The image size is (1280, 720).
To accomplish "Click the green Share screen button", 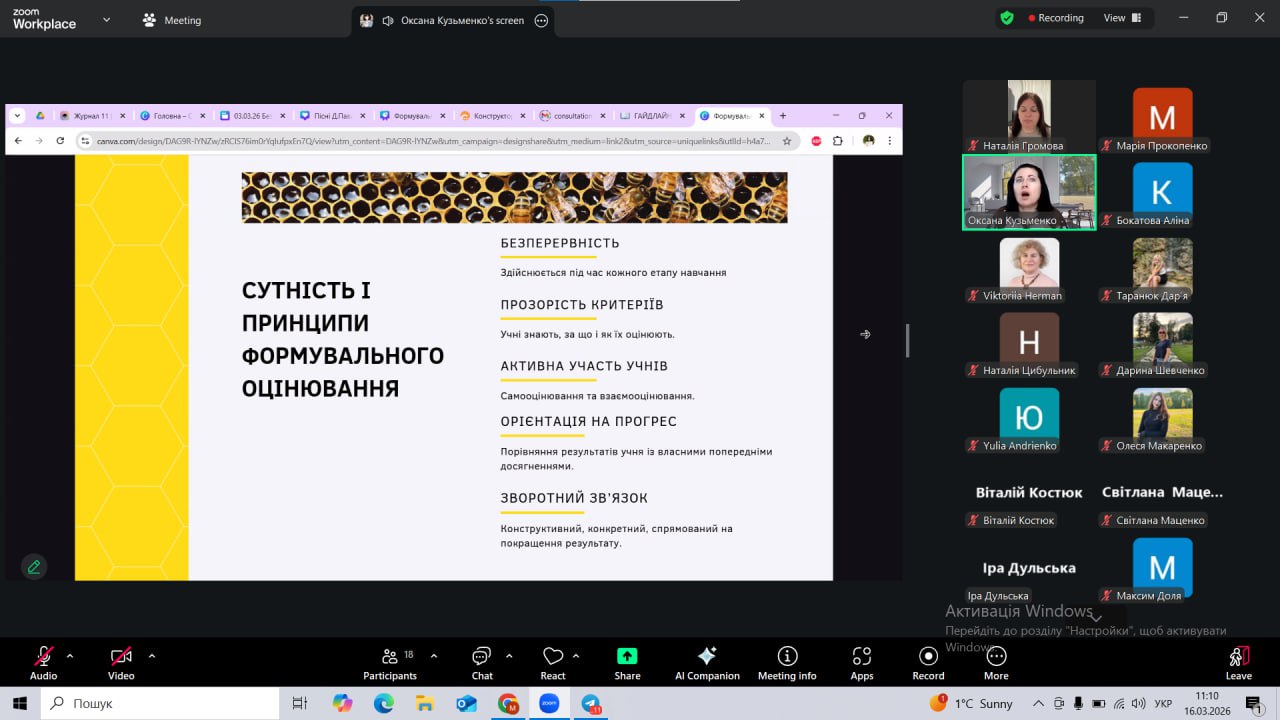I will (627, 662).
